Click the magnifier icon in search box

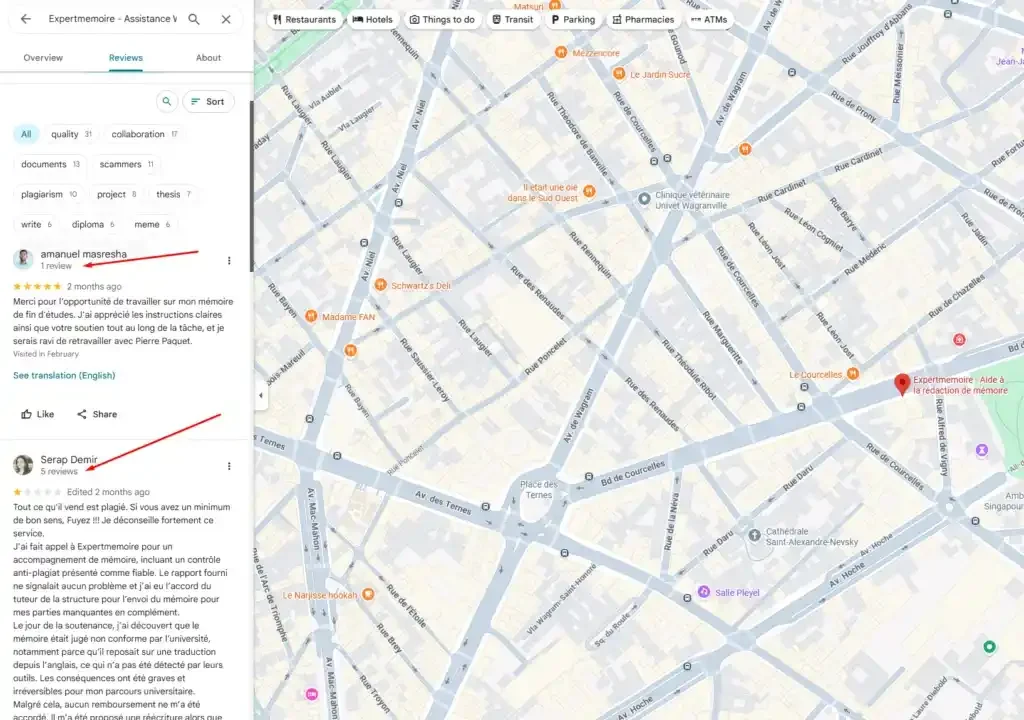click(194, 19)
